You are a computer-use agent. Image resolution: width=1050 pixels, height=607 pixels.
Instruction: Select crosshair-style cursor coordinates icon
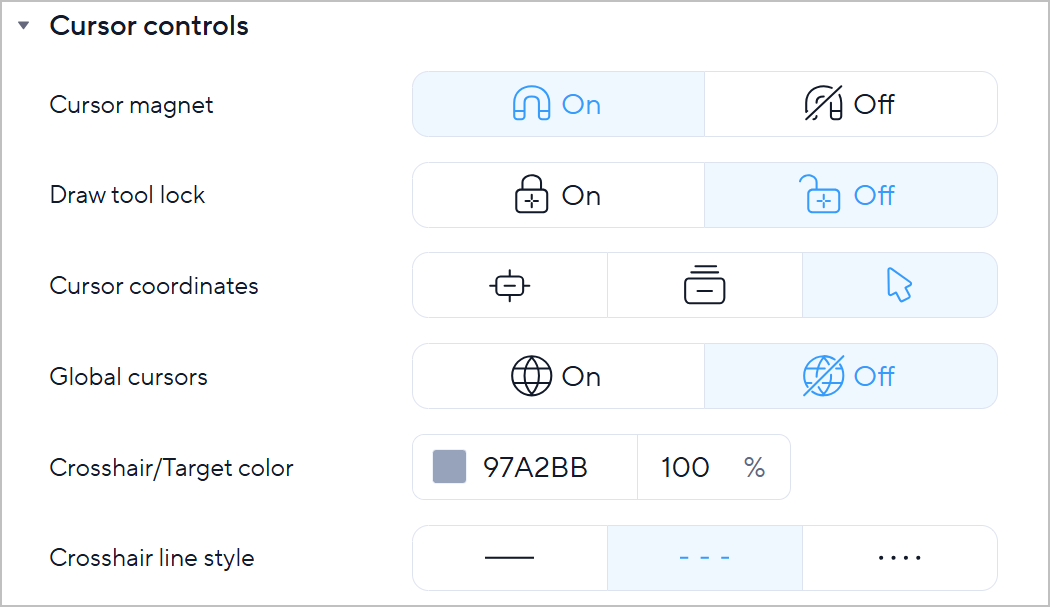(510, 286)
